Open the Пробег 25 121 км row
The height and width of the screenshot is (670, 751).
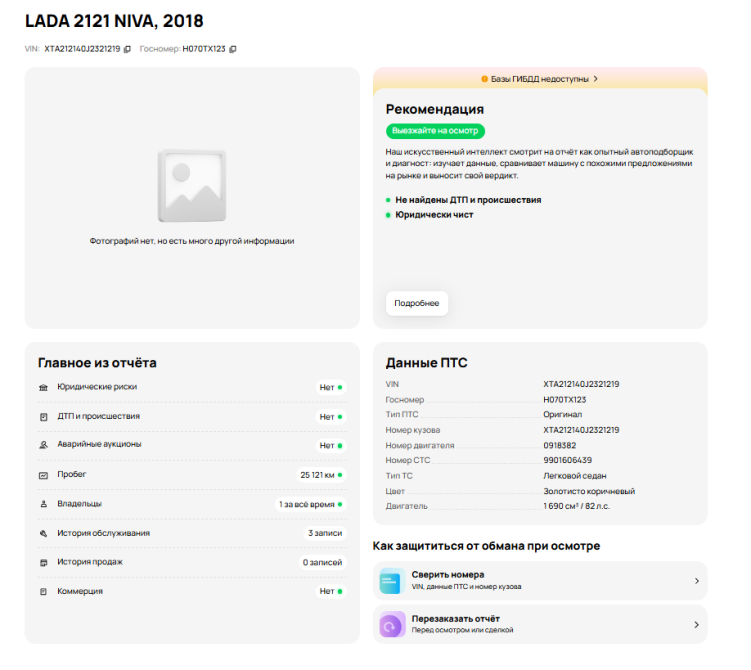pyautogui.click(x=192, y=475)
